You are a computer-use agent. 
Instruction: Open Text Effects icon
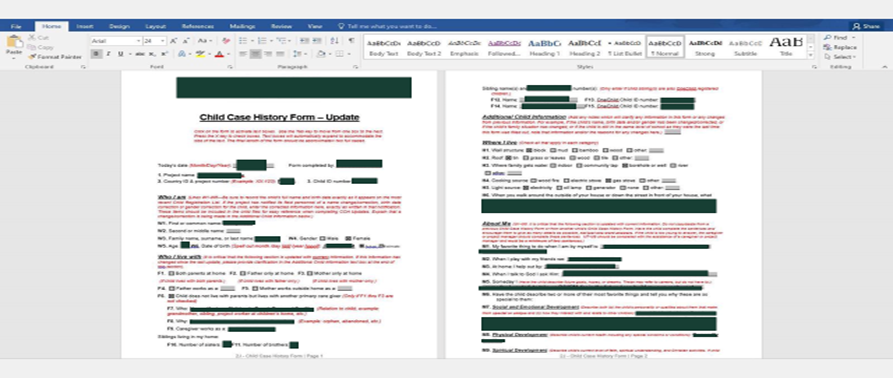182,54
